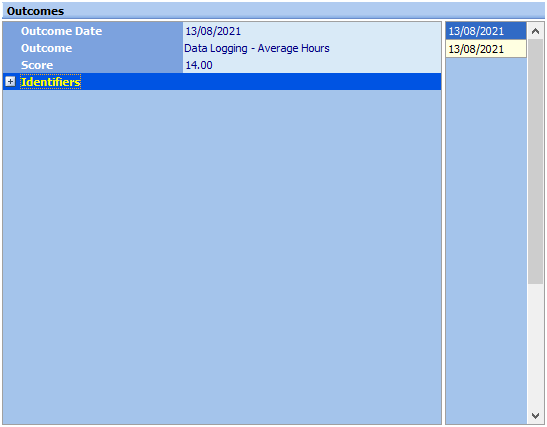Expand the Identifiers node
The height and width of the screenshot is (427, 547).
10,82
